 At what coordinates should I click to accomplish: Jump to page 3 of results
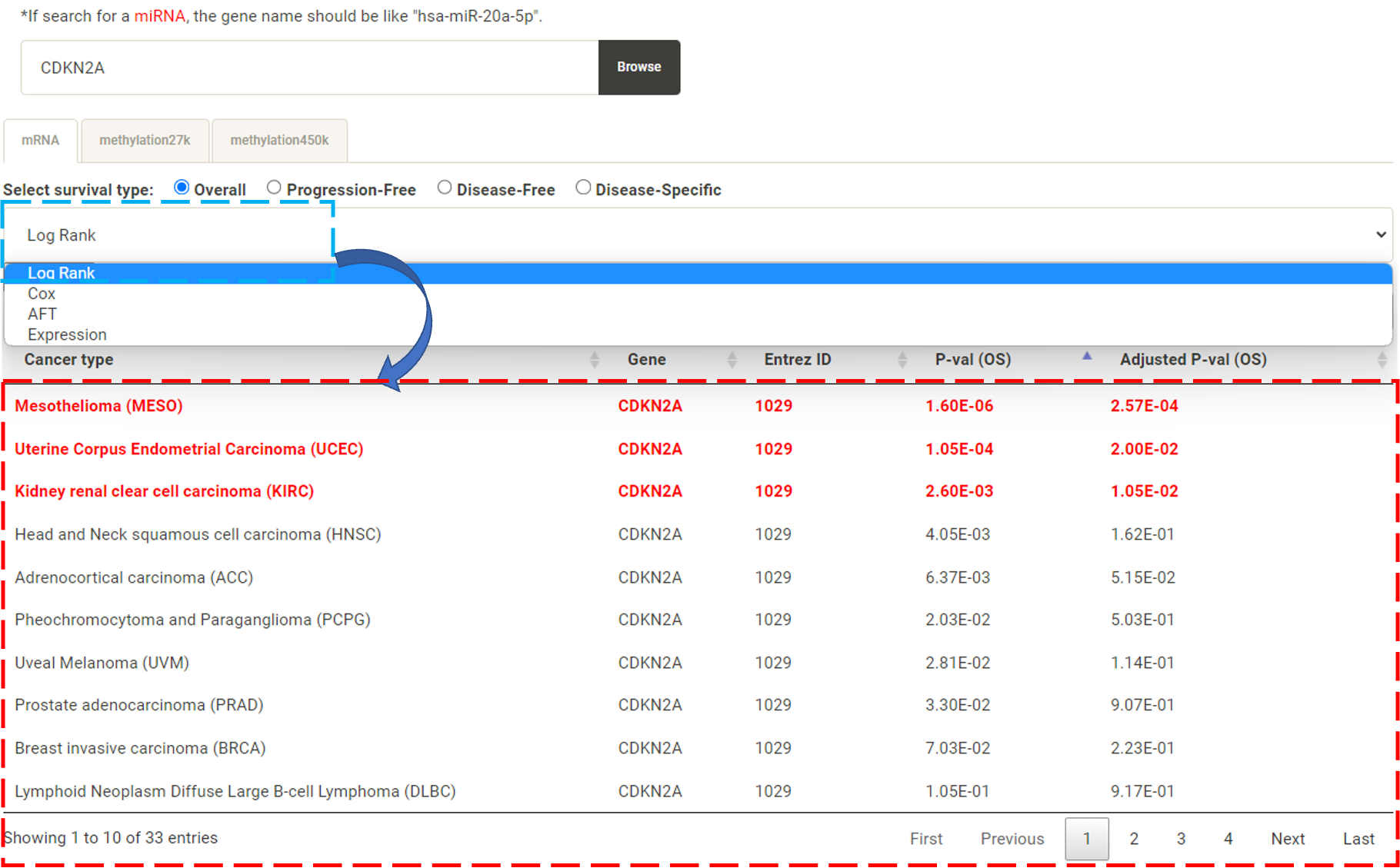pos(1181,839)
